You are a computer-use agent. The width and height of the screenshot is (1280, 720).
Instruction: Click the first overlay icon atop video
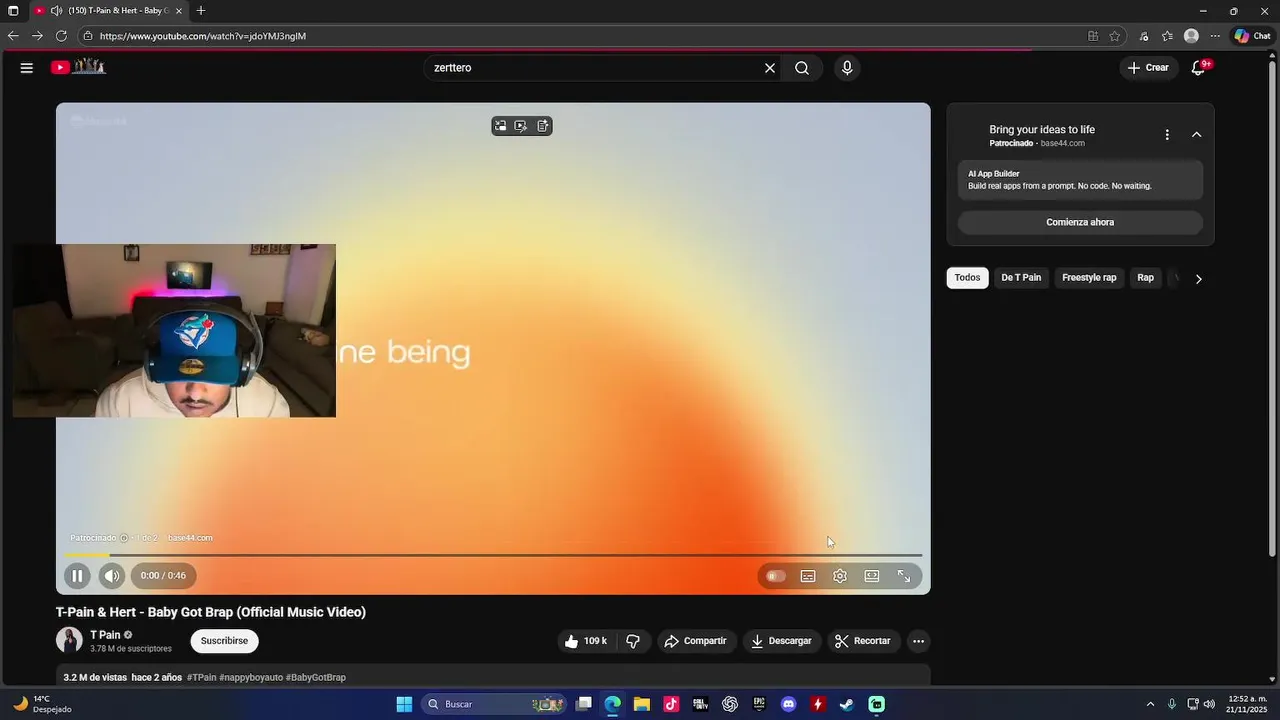[x=500, y=126]
